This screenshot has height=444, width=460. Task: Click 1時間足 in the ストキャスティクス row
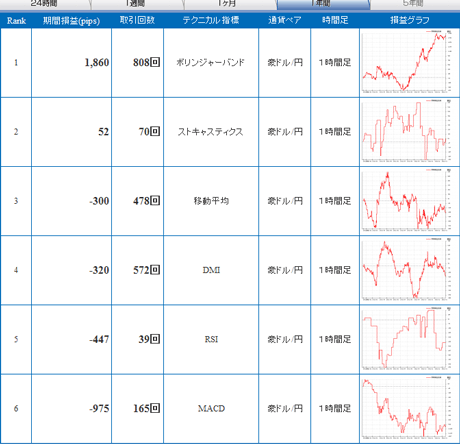335,132
